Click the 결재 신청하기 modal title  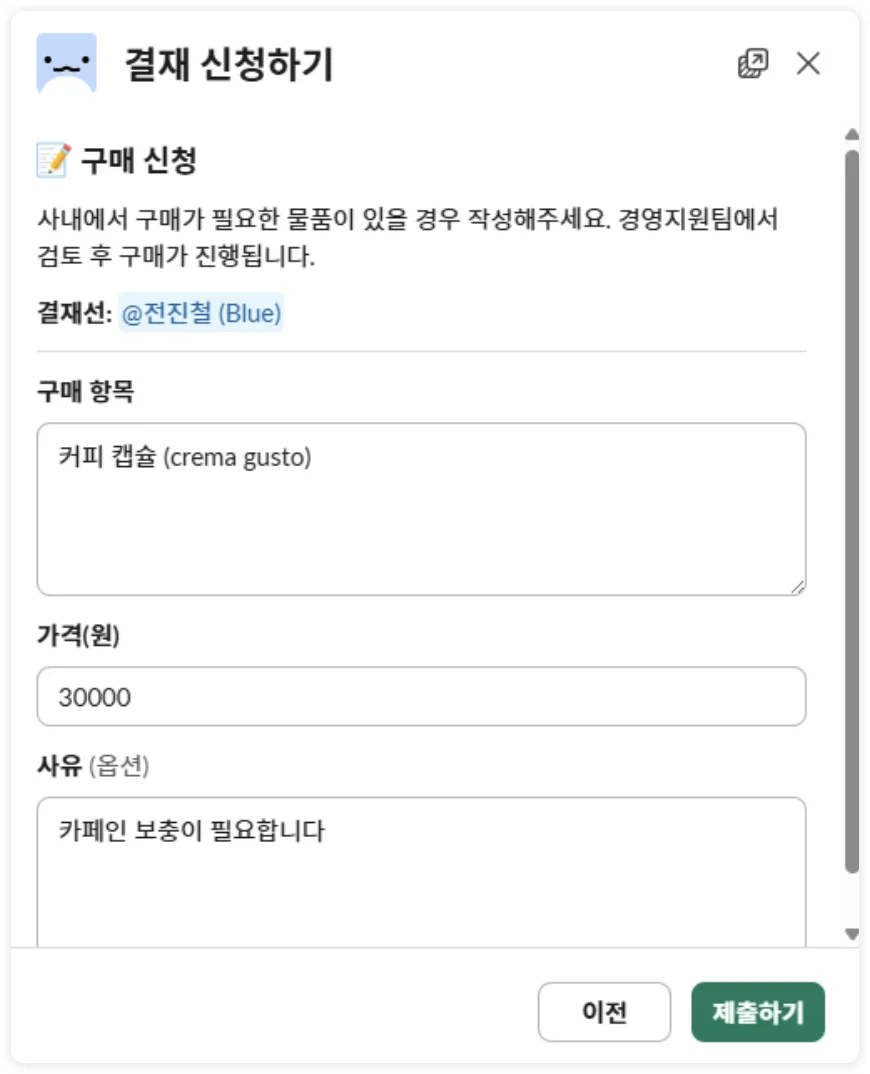tap(228, 64)
